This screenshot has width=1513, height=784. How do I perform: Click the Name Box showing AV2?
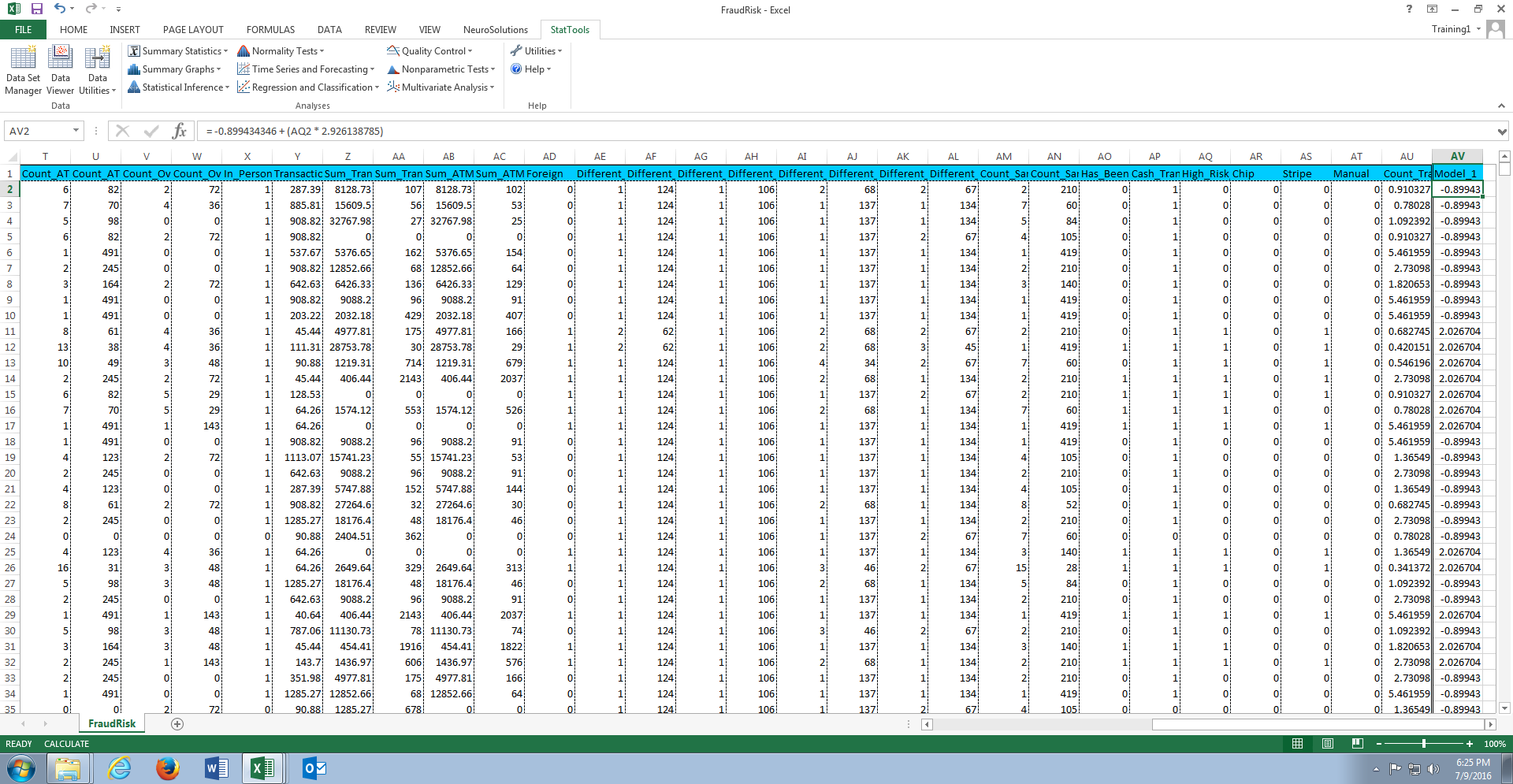[43, 131]
